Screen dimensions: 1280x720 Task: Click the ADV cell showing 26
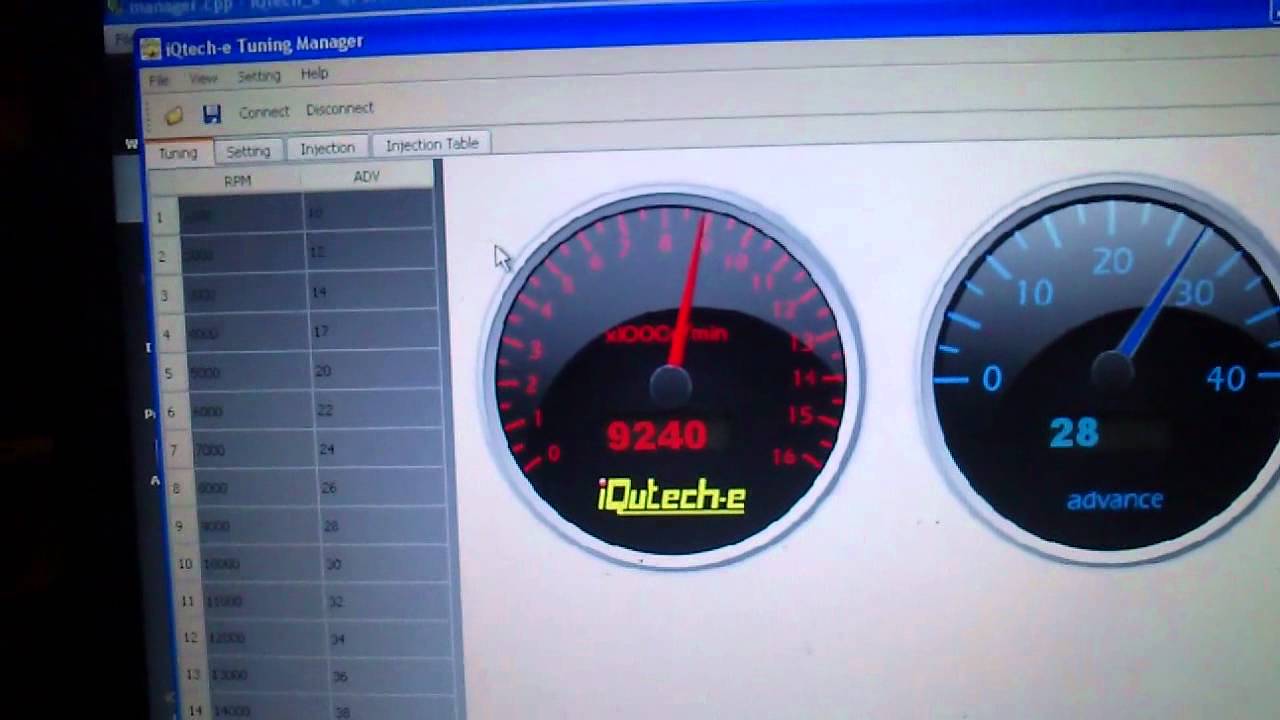(382, 487)
